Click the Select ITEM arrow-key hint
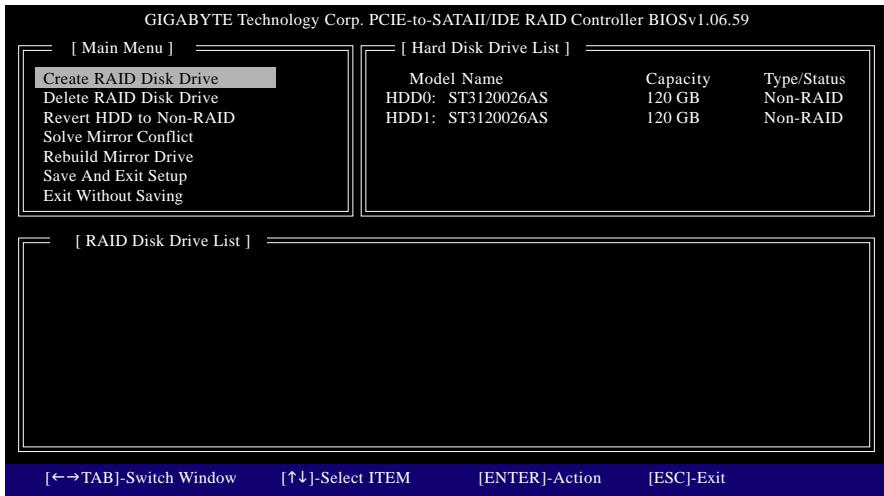Screen dimensions: 884x496 coord(346,477)
